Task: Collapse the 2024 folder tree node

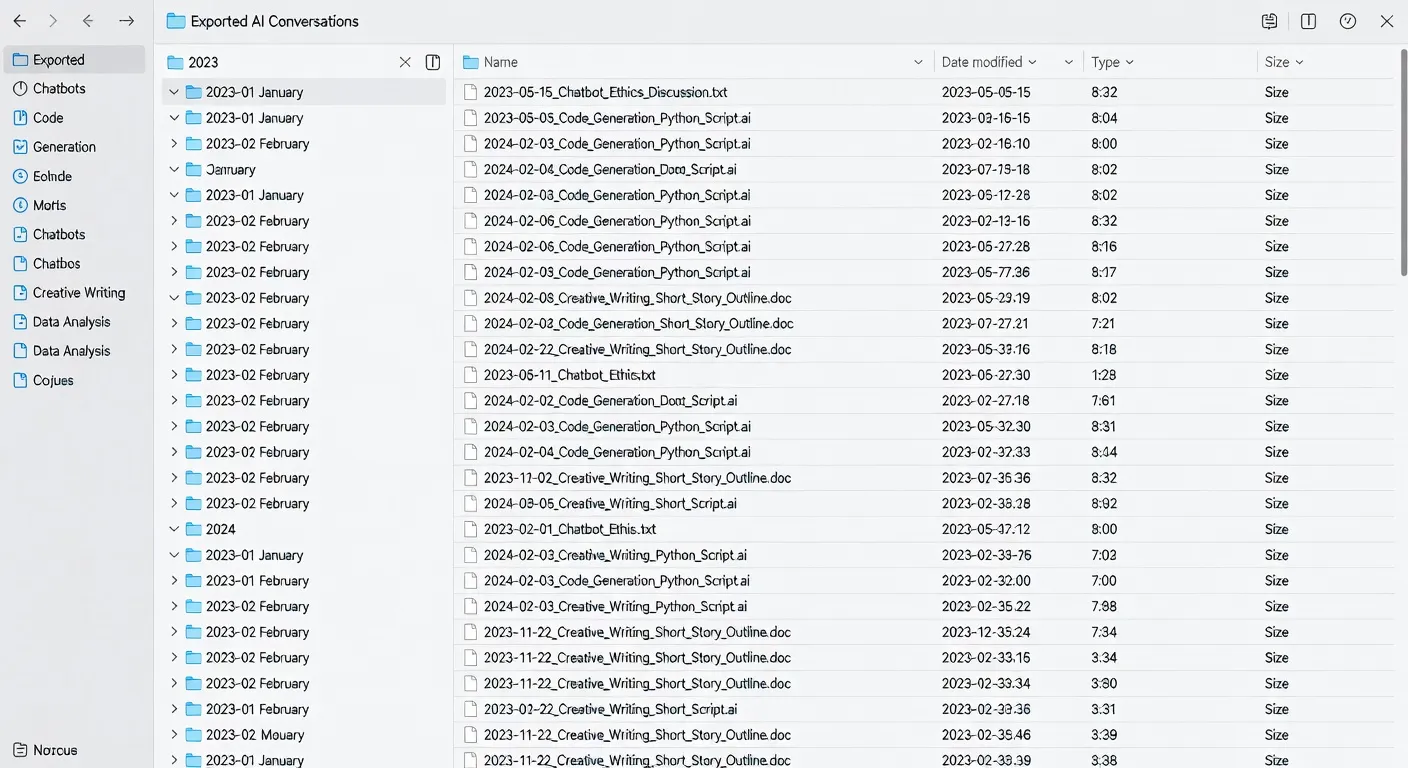Action: tap(174, 529)
